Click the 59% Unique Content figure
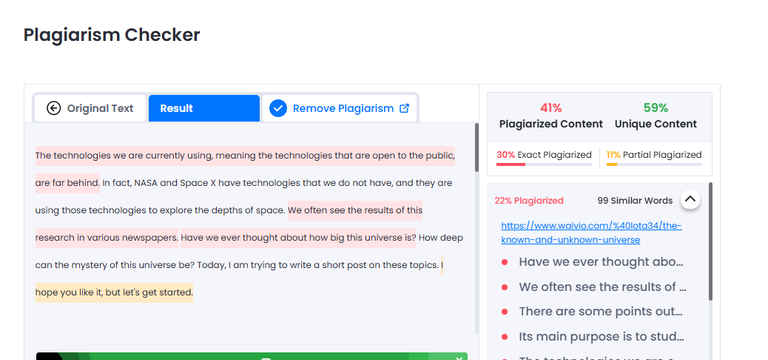The image size is (768, 360). [656, 108]
